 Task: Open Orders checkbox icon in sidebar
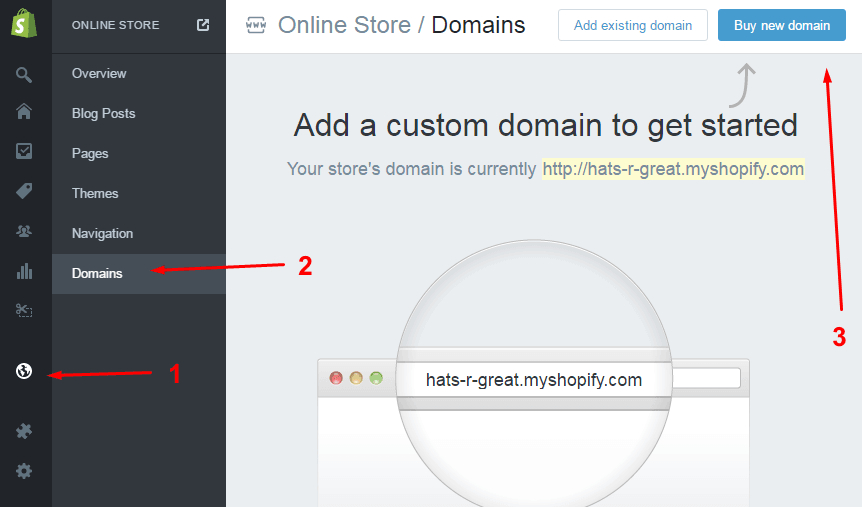click(24, 151)
